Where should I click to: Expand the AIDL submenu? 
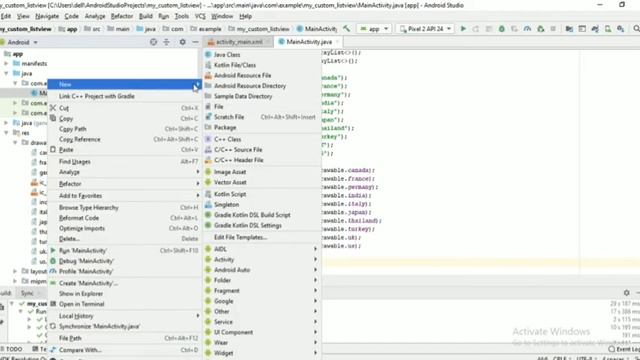coord(262,249)
